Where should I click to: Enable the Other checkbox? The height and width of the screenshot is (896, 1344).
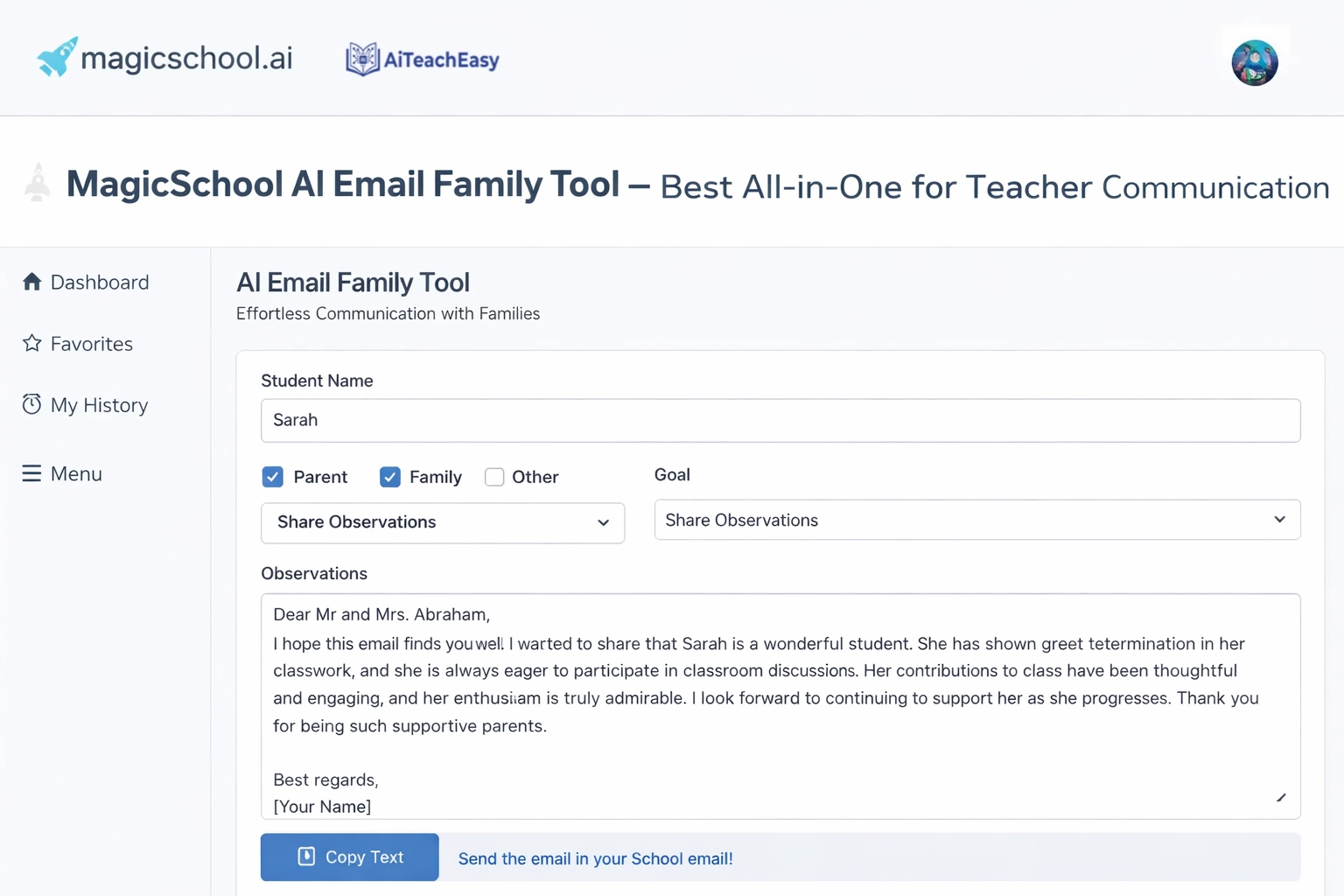pyautogui.click(x=494, y=477)
